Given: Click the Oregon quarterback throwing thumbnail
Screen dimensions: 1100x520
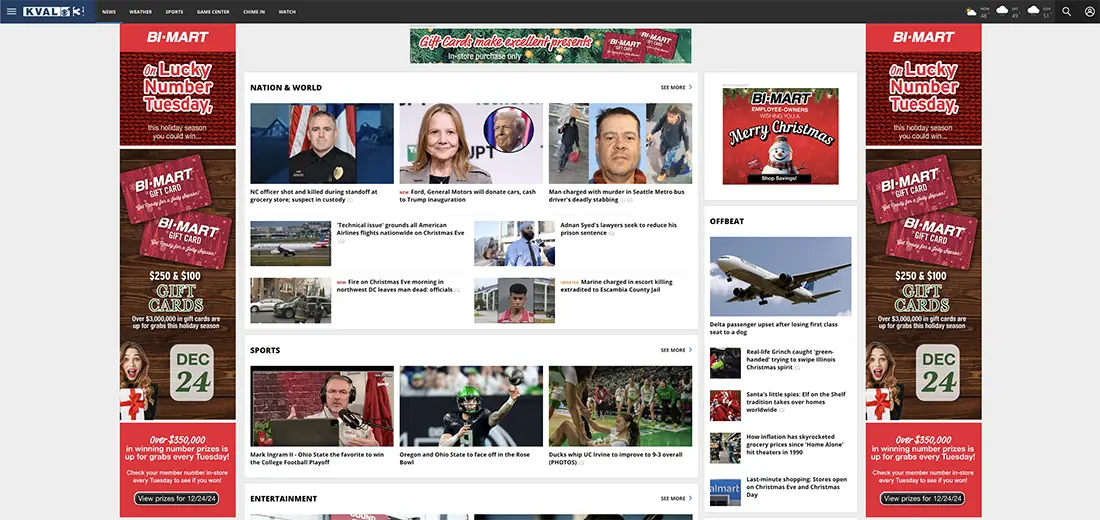Looking at the screenshot, I should click(x=471, y=406).
